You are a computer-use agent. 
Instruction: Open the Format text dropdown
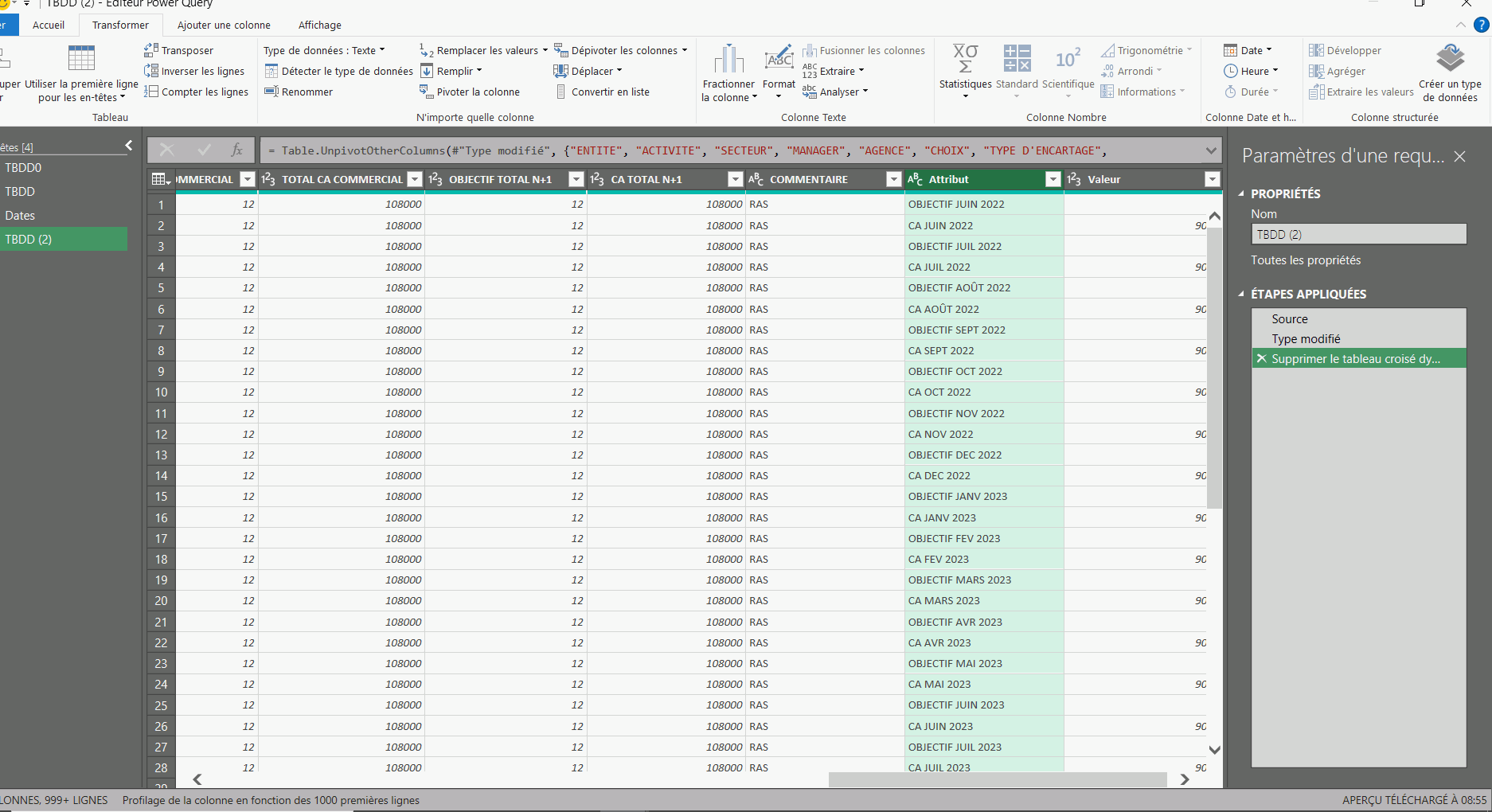click(779, 73)
